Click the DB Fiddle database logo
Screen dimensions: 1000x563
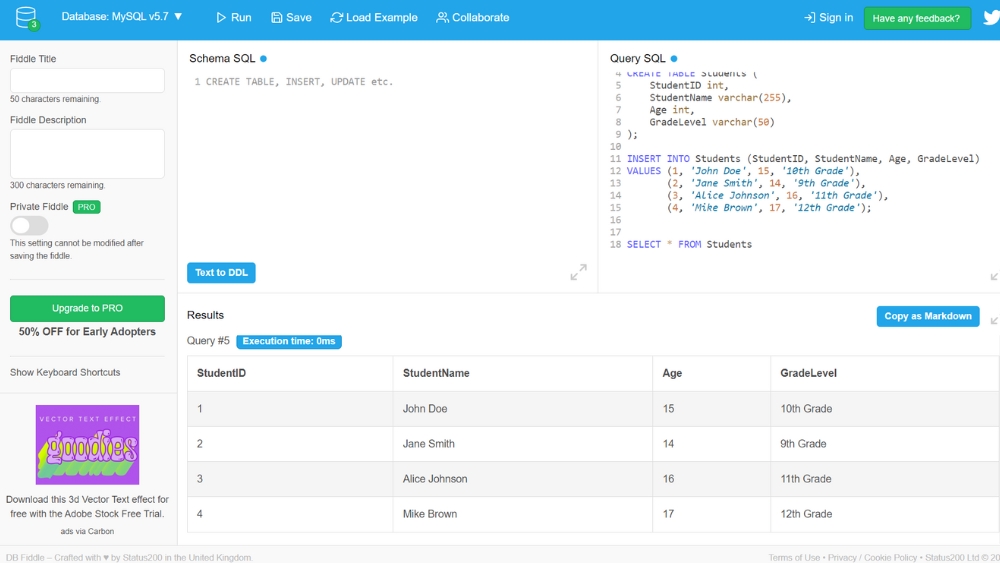(27, 18)
